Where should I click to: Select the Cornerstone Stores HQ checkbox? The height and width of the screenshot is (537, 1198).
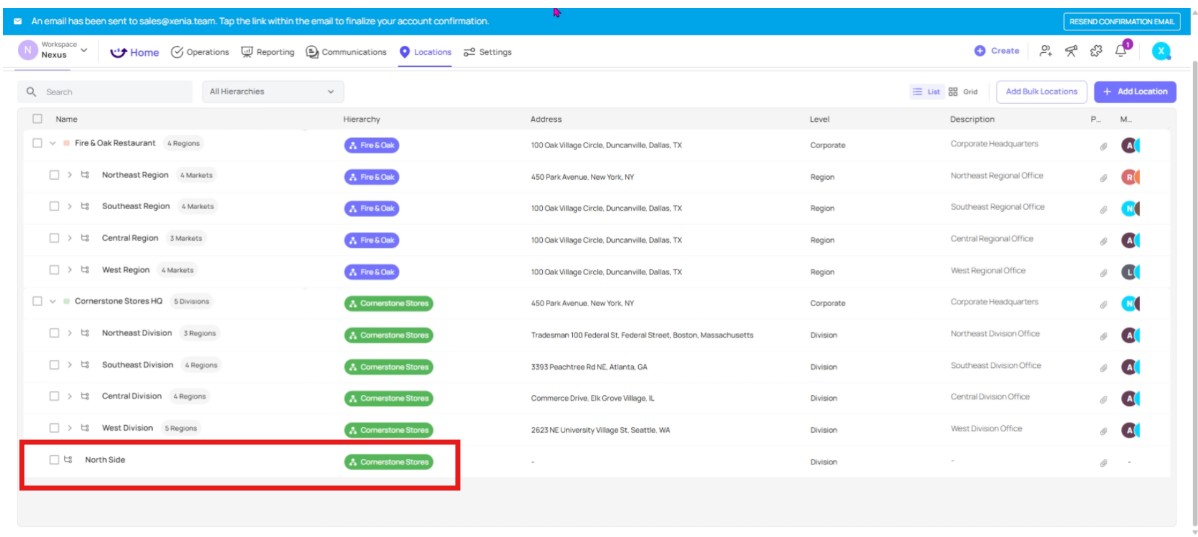point(37,301)
